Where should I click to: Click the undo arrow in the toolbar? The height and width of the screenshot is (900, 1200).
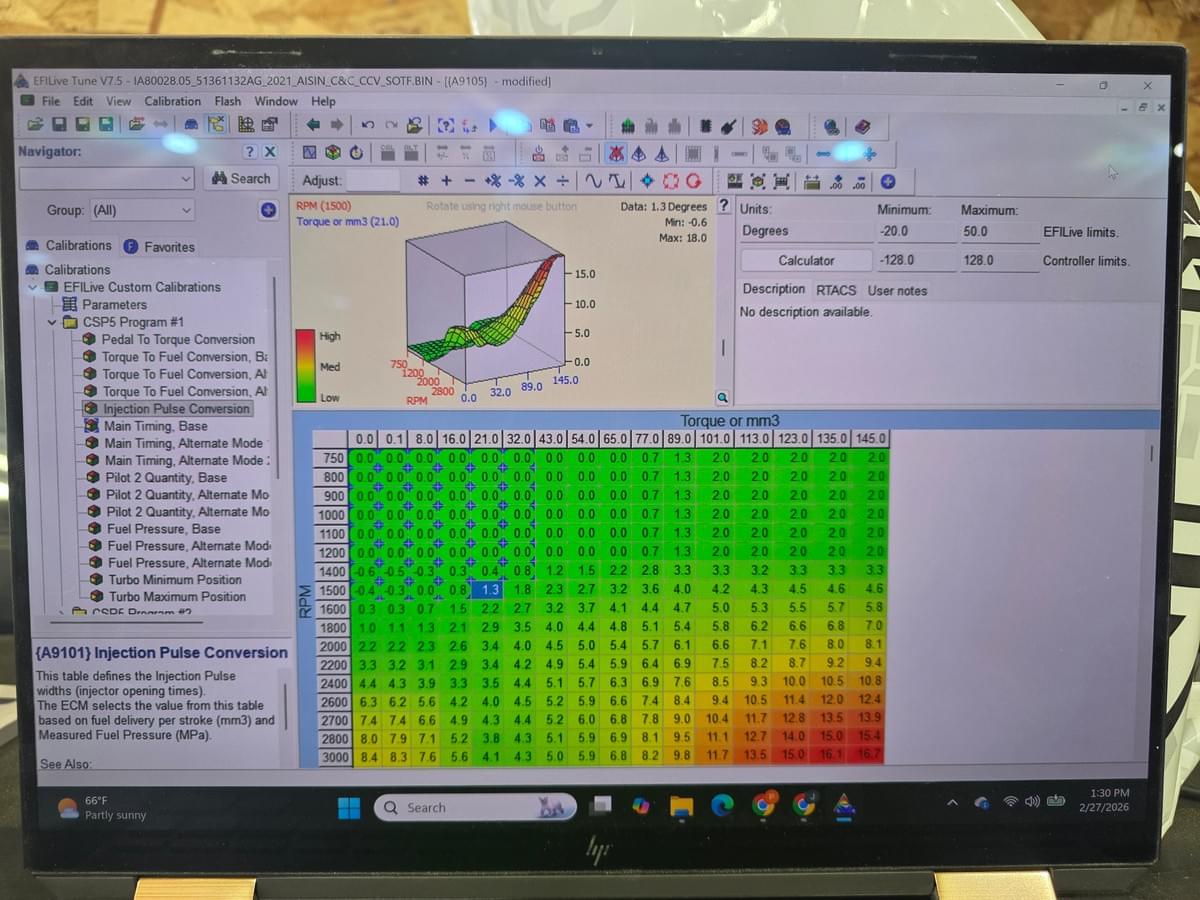click(367, 126)
